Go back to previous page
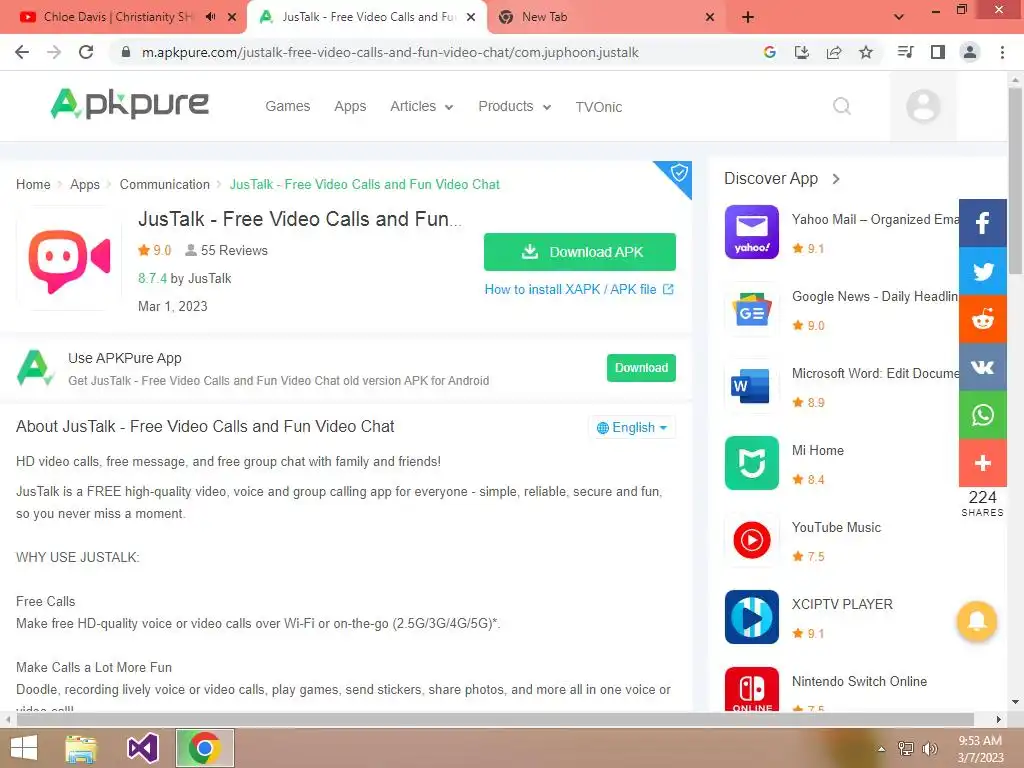1024x768 pixels. tap(22, 52)
